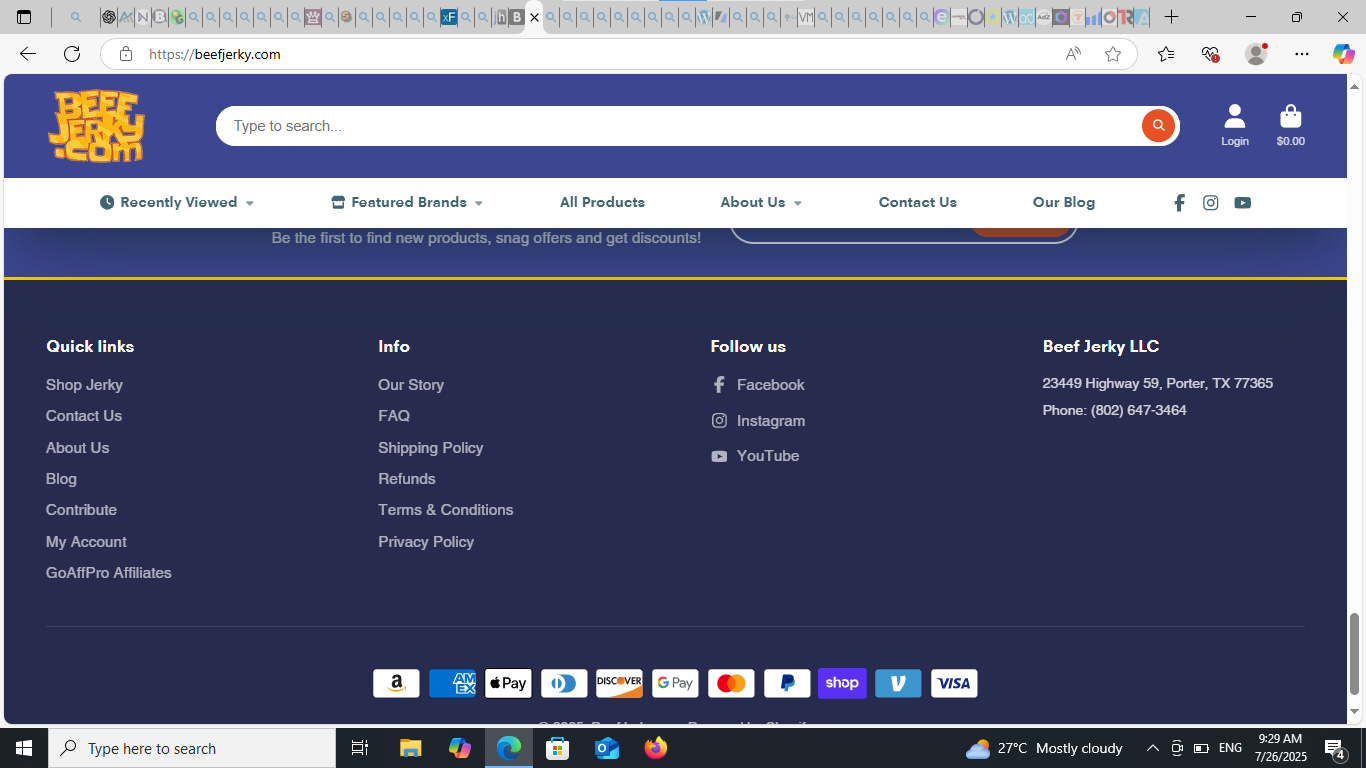The width and height of the screenshot is (1366, 768).
Task: Open Microsoft Store from taskbar
Action: click(x=558, y=748)
